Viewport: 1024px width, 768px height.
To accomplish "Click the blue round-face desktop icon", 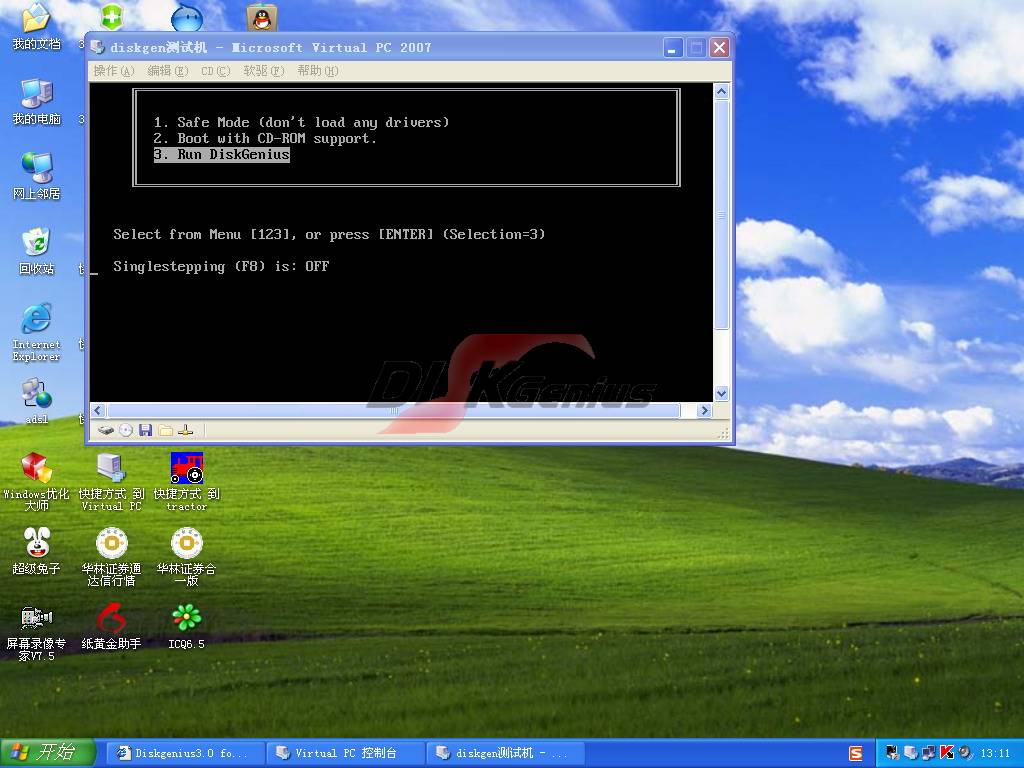I will click(x=187, y=18).
